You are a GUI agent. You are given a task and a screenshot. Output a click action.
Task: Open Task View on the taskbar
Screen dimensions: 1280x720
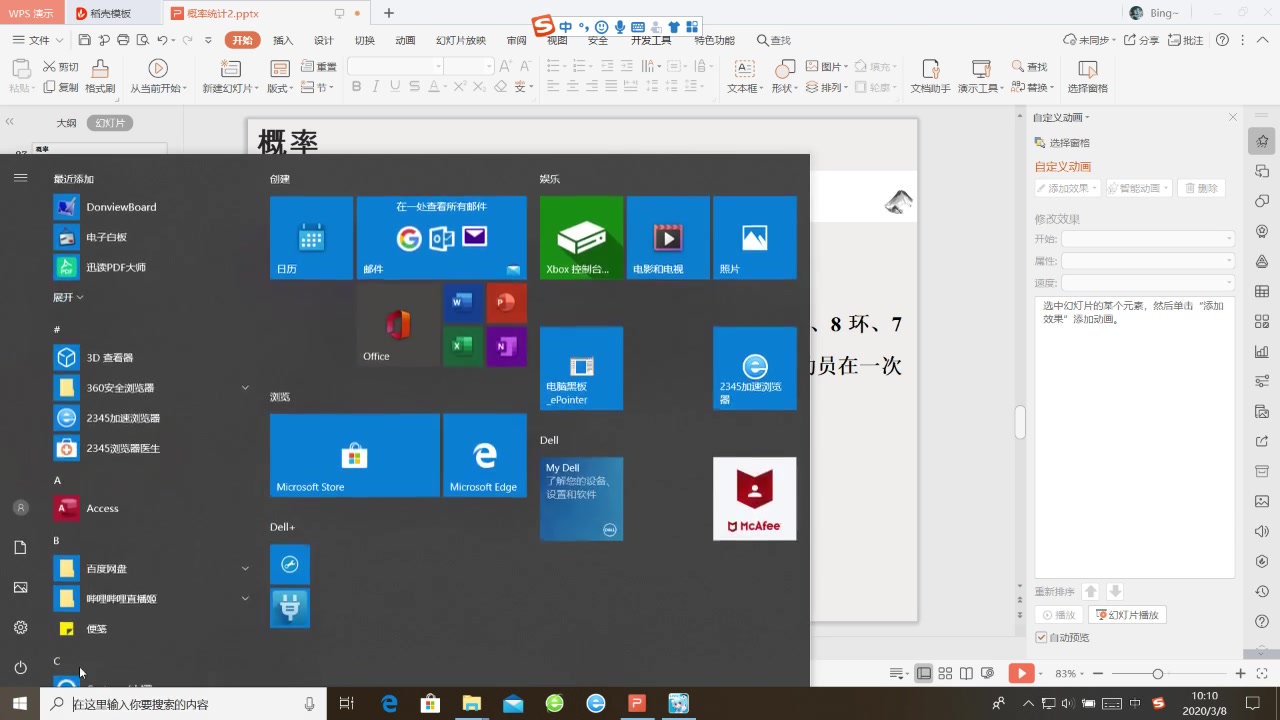347,704
